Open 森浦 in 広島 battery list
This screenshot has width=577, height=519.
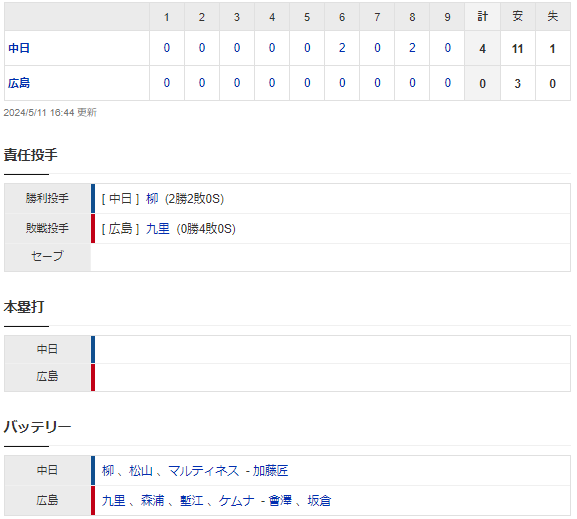tap(152, 500)
